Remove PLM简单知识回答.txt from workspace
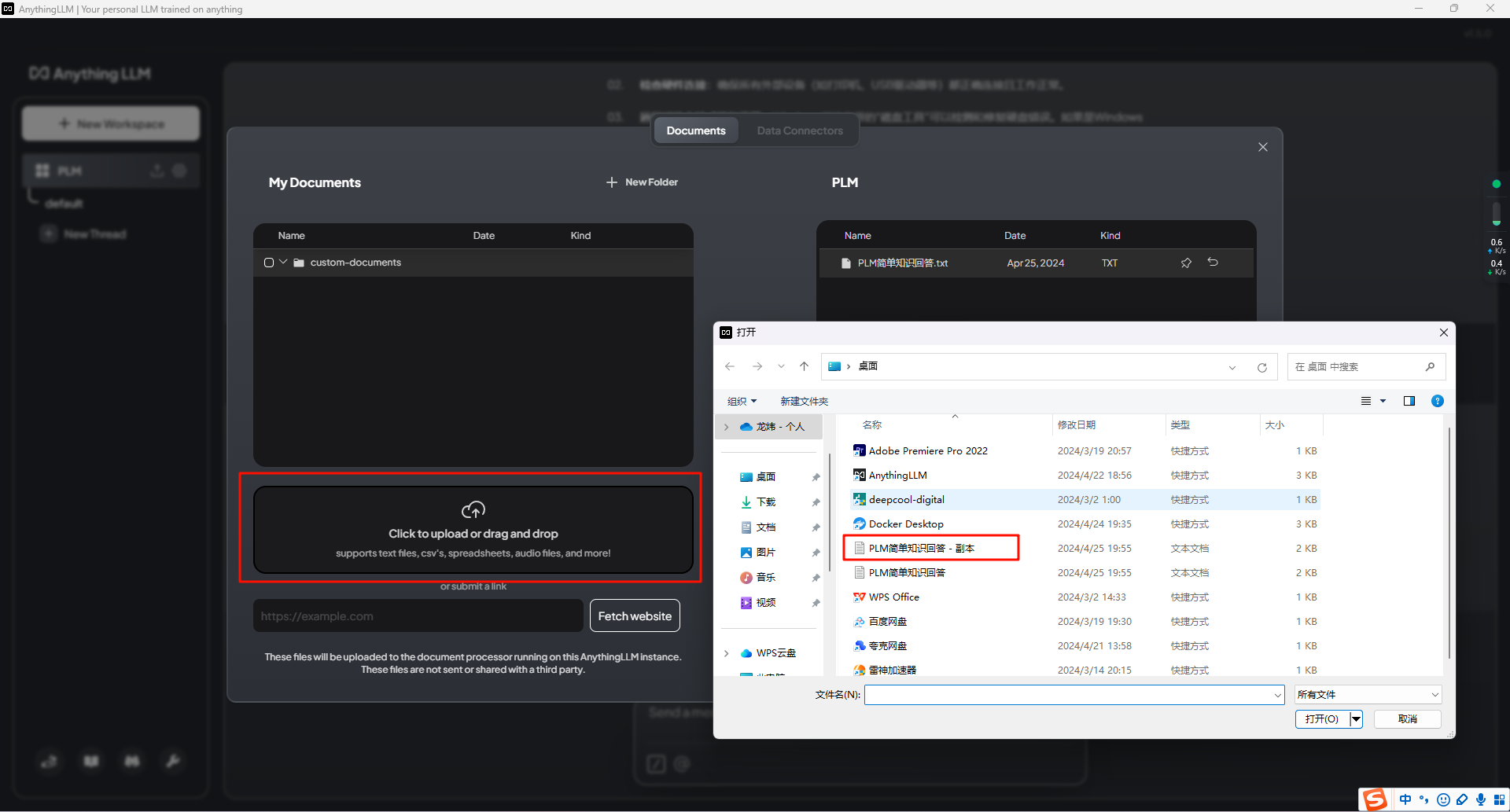 click(x=1213, y=263)
